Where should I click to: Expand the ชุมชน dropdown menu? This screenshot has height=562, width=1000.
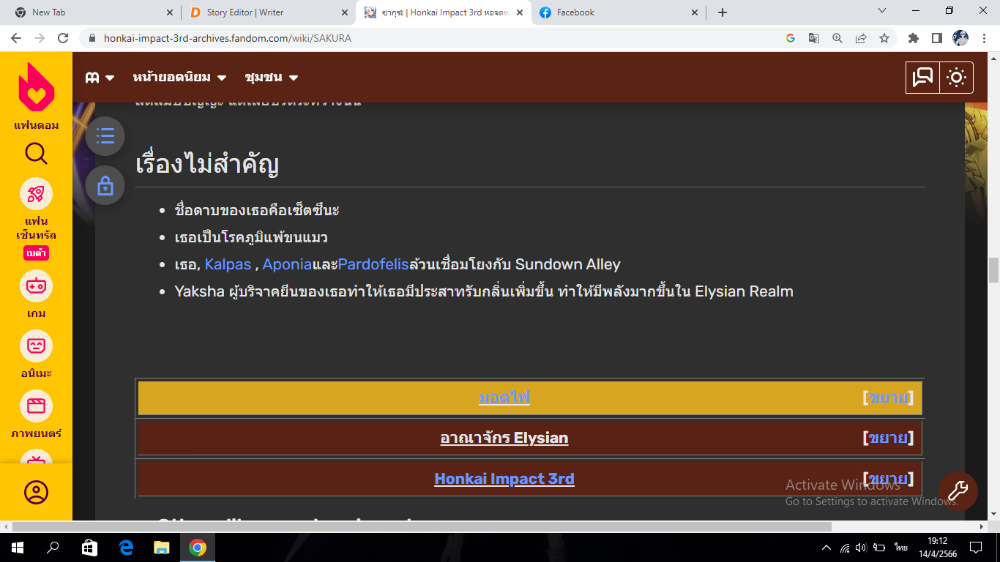271,77
